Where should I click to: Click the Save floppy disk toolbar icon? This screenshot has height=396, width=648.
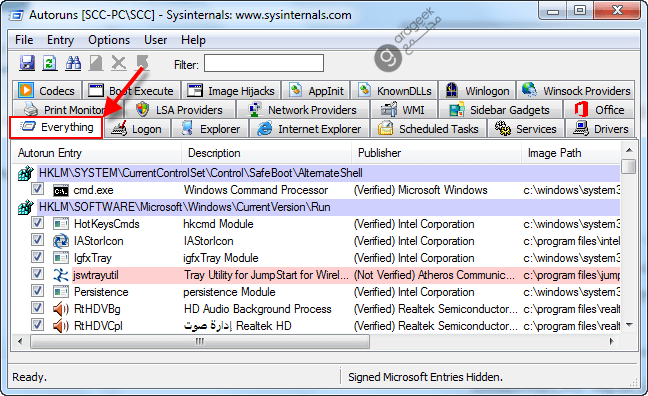[27, 63]
